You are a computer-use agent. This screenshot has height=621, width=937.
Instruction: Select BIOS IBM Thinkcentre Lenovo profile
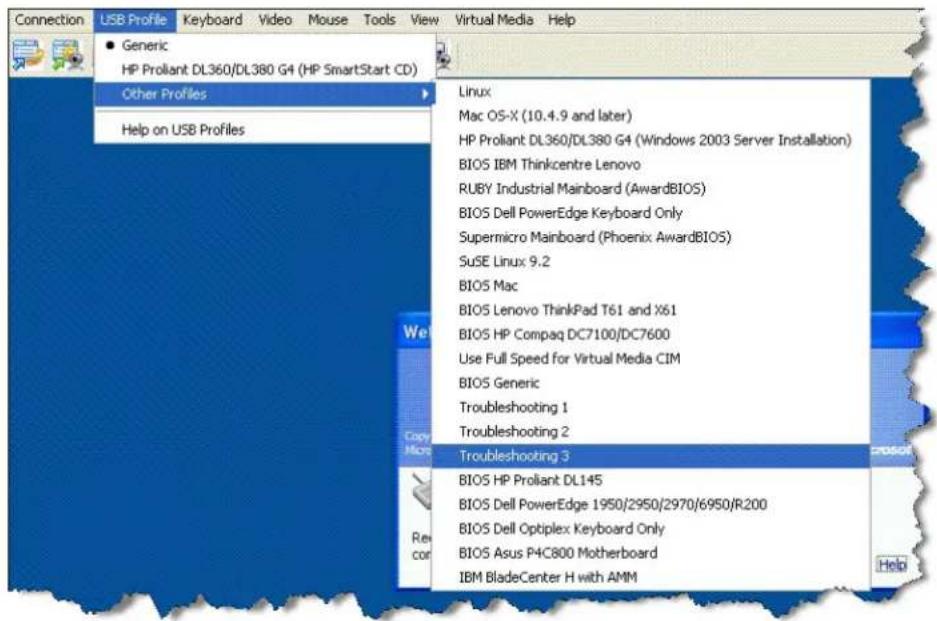651,164
